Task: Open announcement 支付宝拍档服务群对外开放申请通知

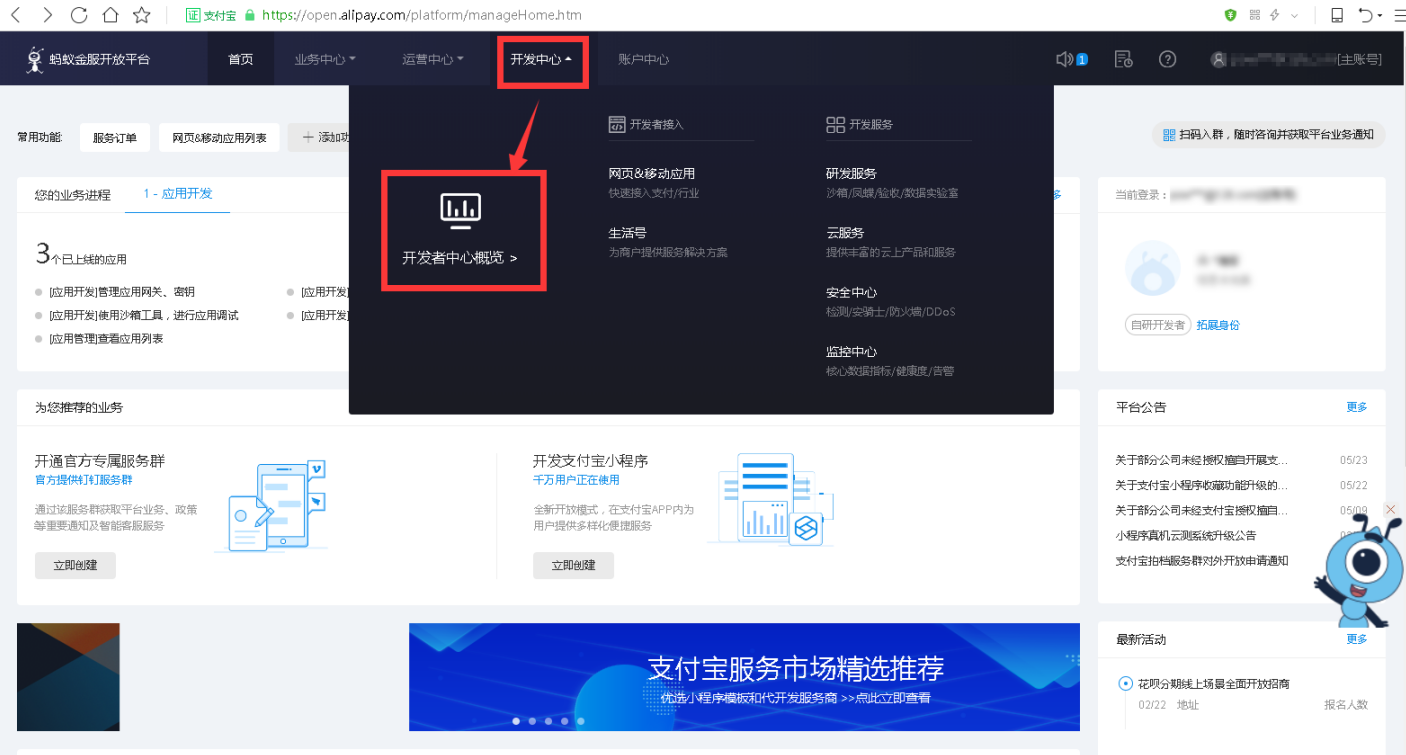Action: pyautogui.click(x=1201, y=560)
